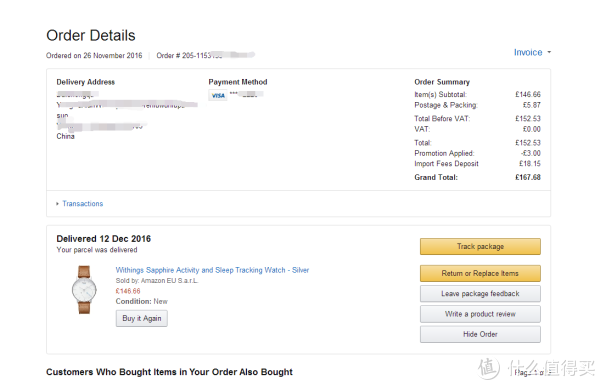This screenshot has height=385, width=600.
Task: Open the Withings Sapphire watch product link
Action: click(212, 270)
